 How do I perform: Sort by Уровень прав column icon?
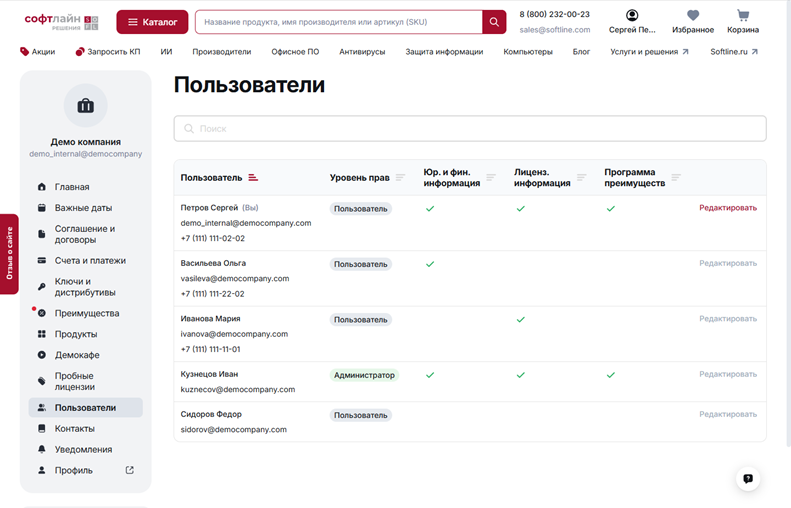click(x=401, y=178)
